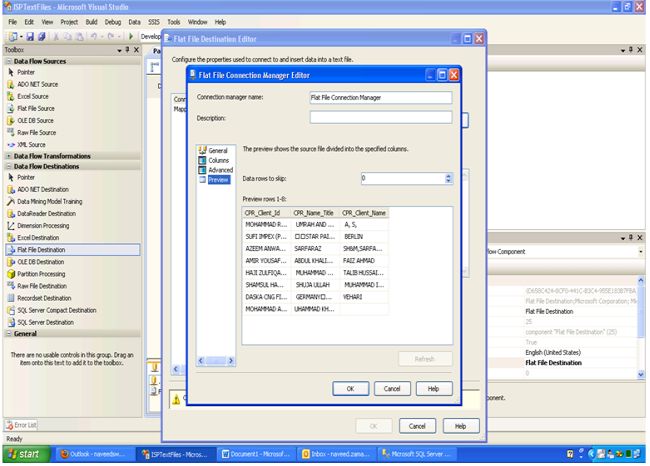The width and height of the screenshot is (650, 466).
Task: Select the Dimension Processing toolbox item
Action: (43, 226)
